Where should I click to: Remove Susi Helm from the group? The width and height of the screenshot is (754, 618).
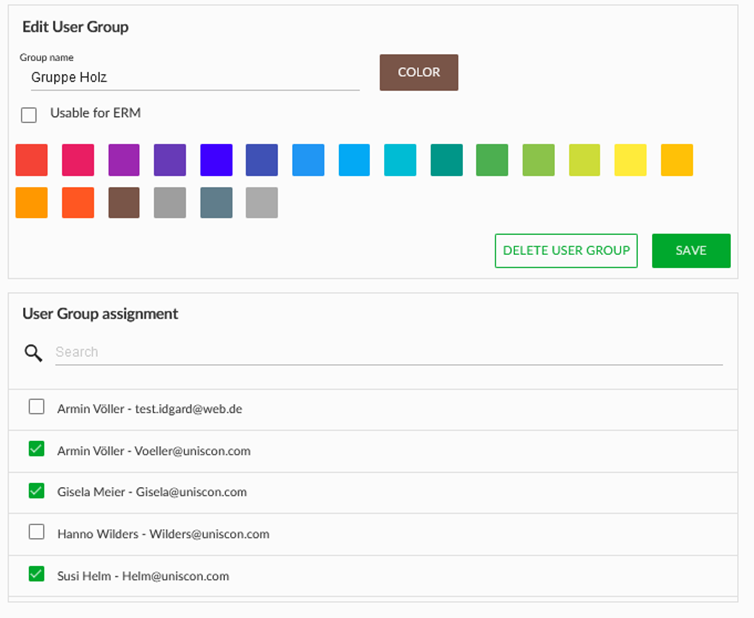pos(37,575)
